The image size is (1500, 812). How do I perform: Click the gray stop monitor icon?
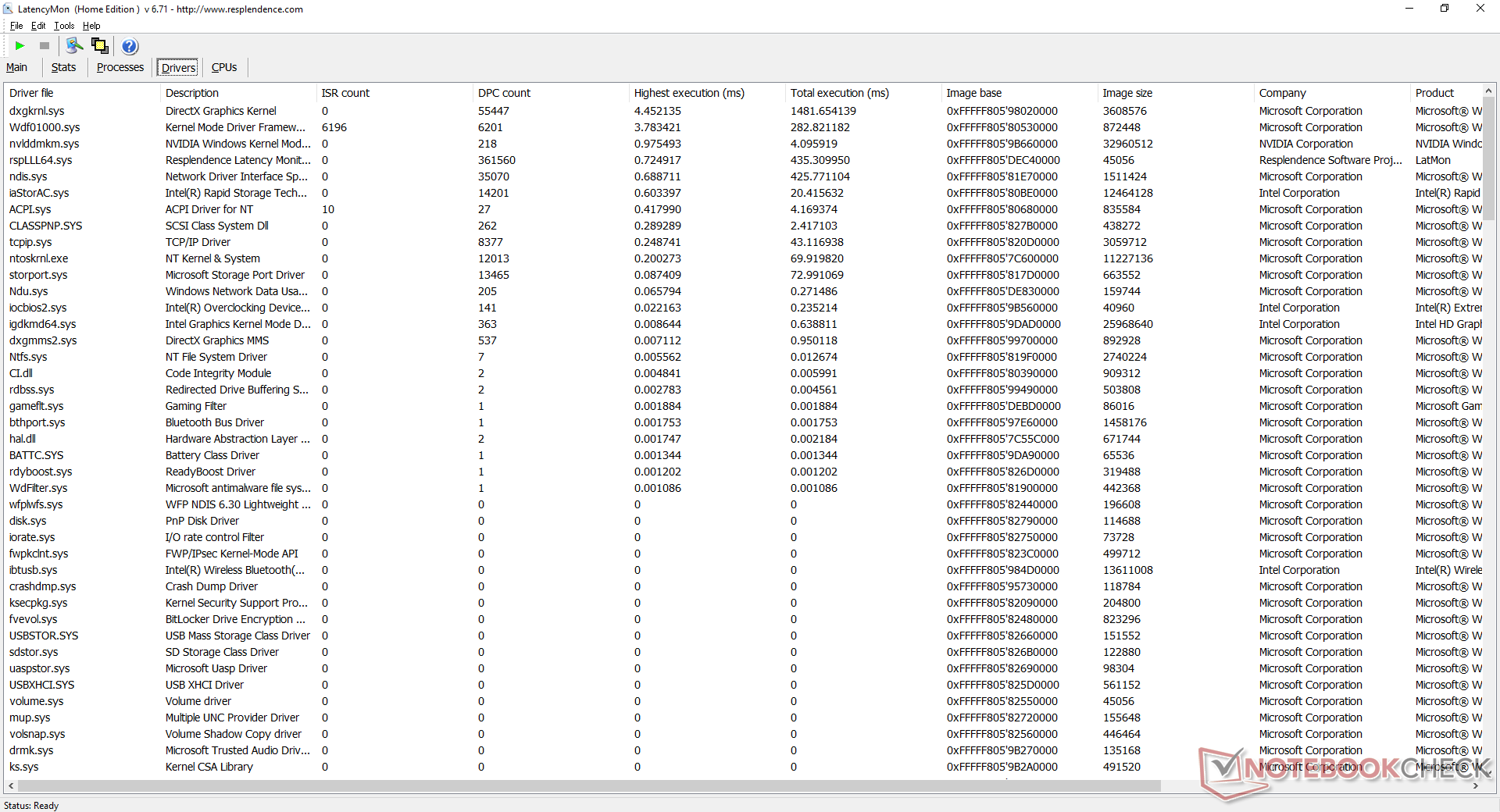pos(45,46)
